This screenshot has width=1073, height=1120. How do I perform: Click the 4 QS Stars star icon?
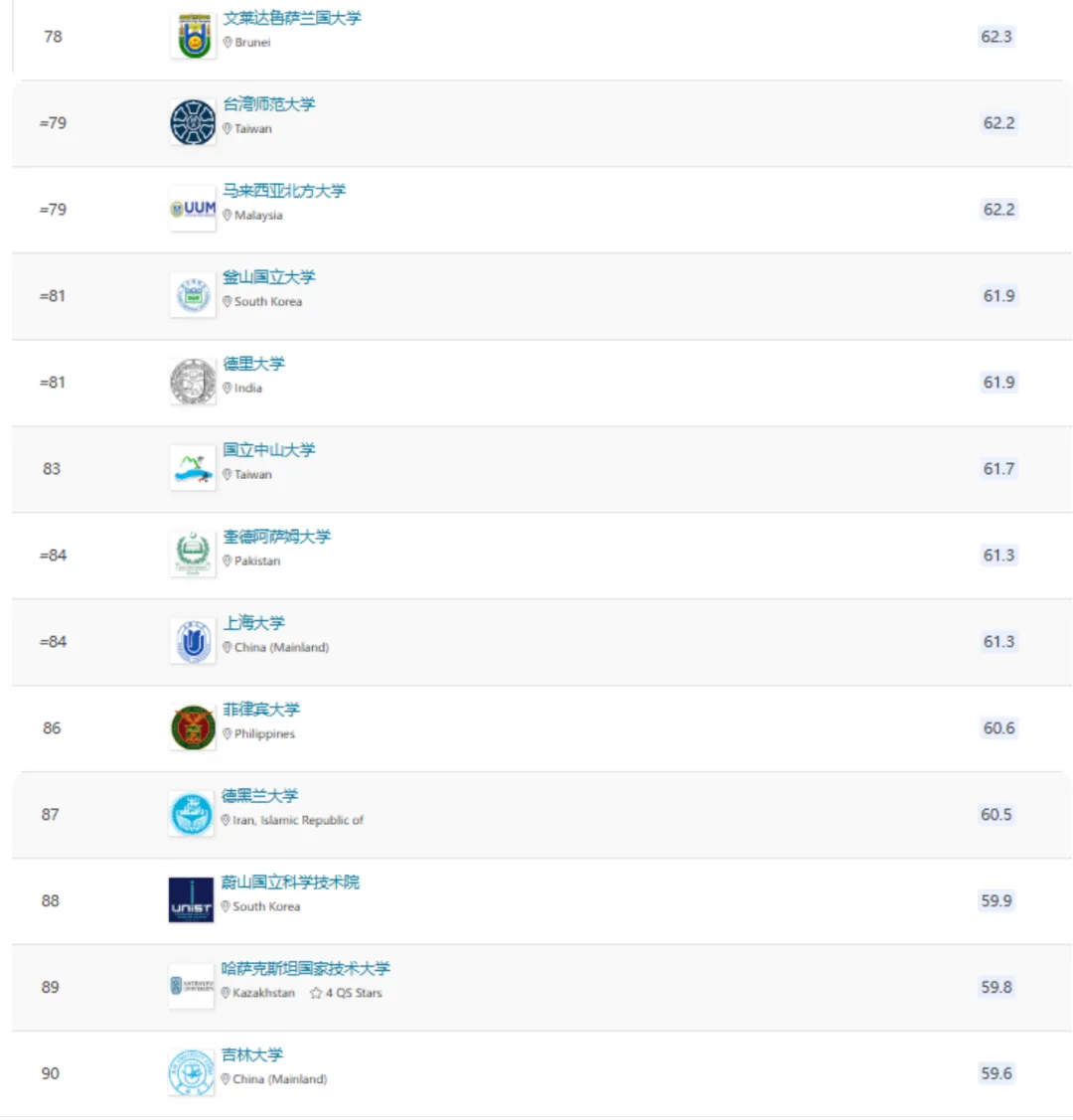pyautogui.click(x=316, y=993)
